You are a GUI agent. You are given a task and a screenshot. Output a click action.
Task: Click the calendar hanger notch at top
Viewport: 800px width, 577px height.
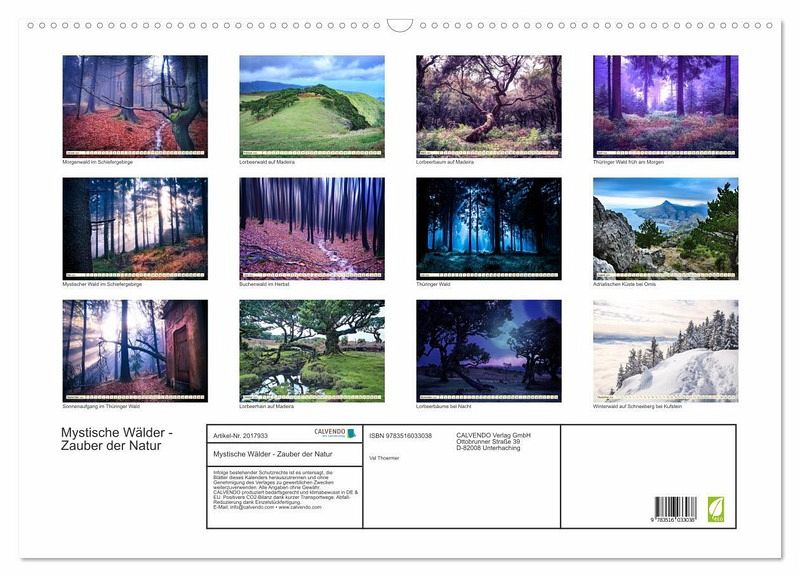point(400,25)
